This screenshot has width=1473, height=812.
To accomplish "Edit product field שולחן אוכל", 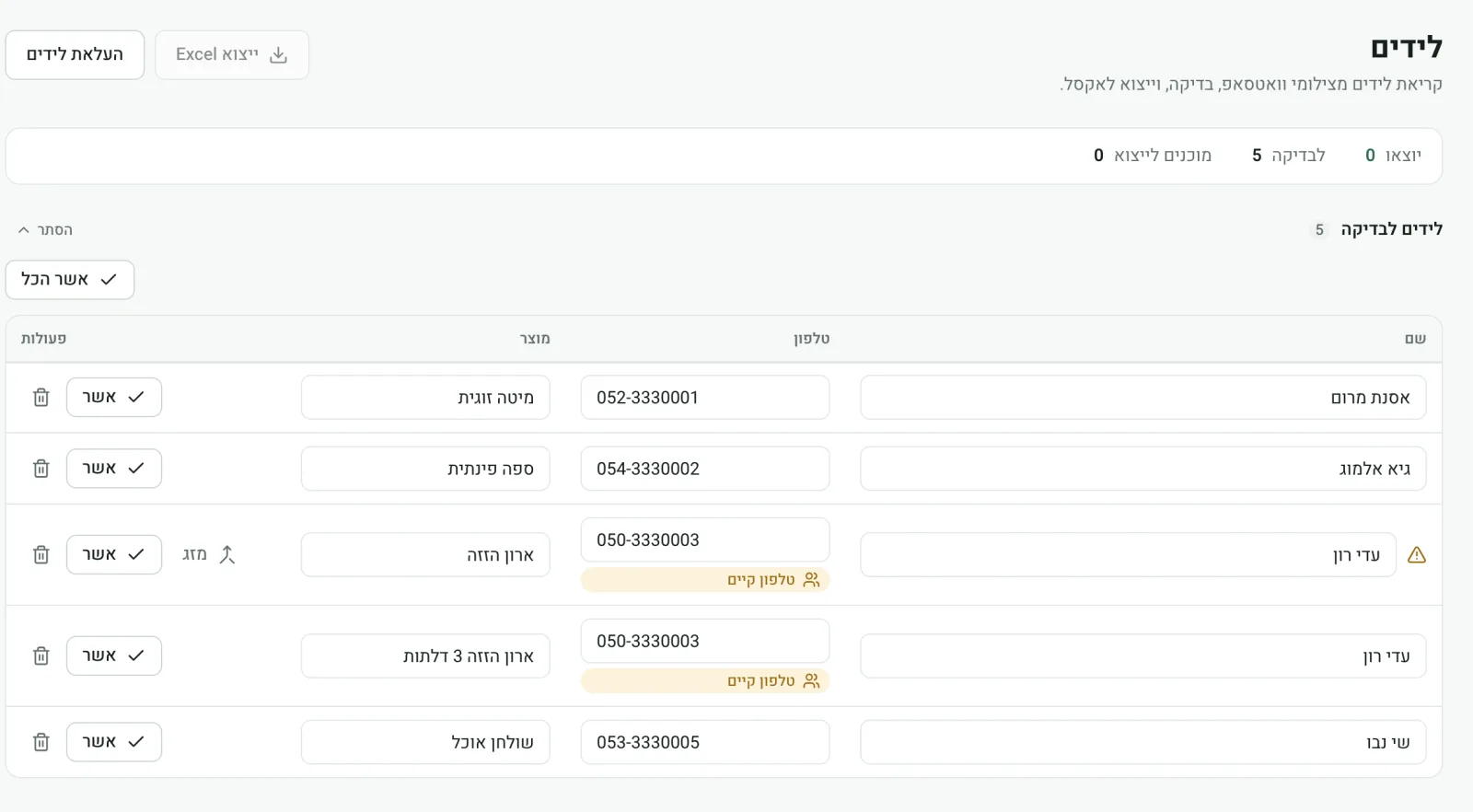I will pyautogui.click(x=425, y=743).
